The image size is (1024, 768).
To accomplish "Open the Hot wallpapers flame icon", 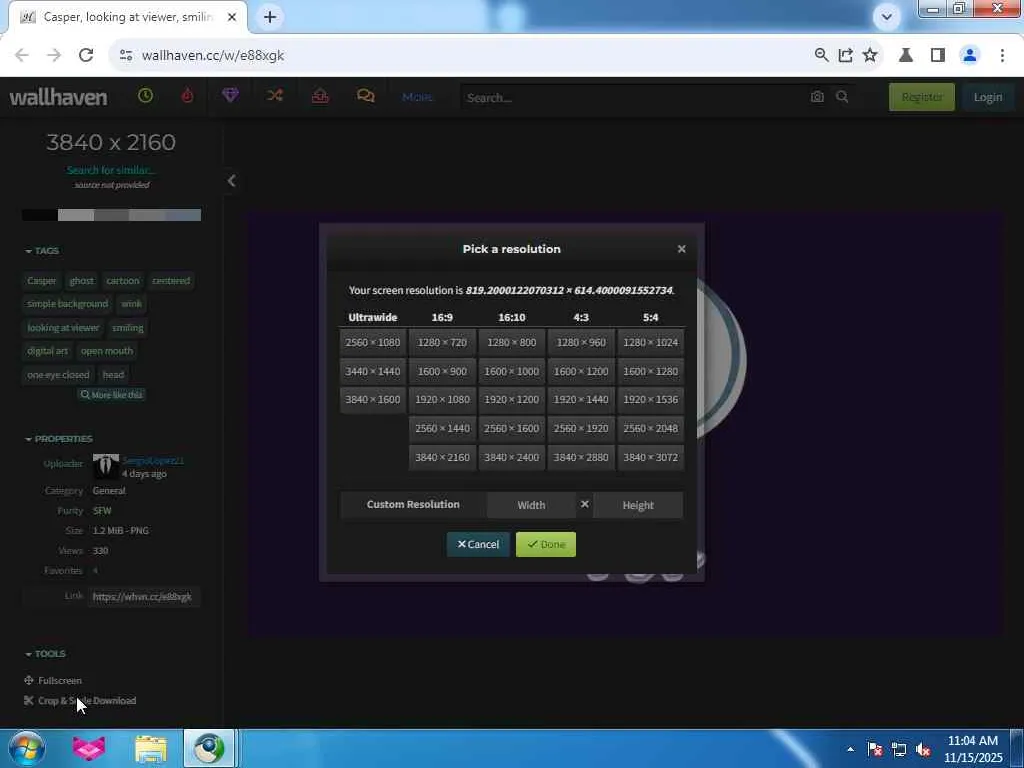I will pos(187,96).
